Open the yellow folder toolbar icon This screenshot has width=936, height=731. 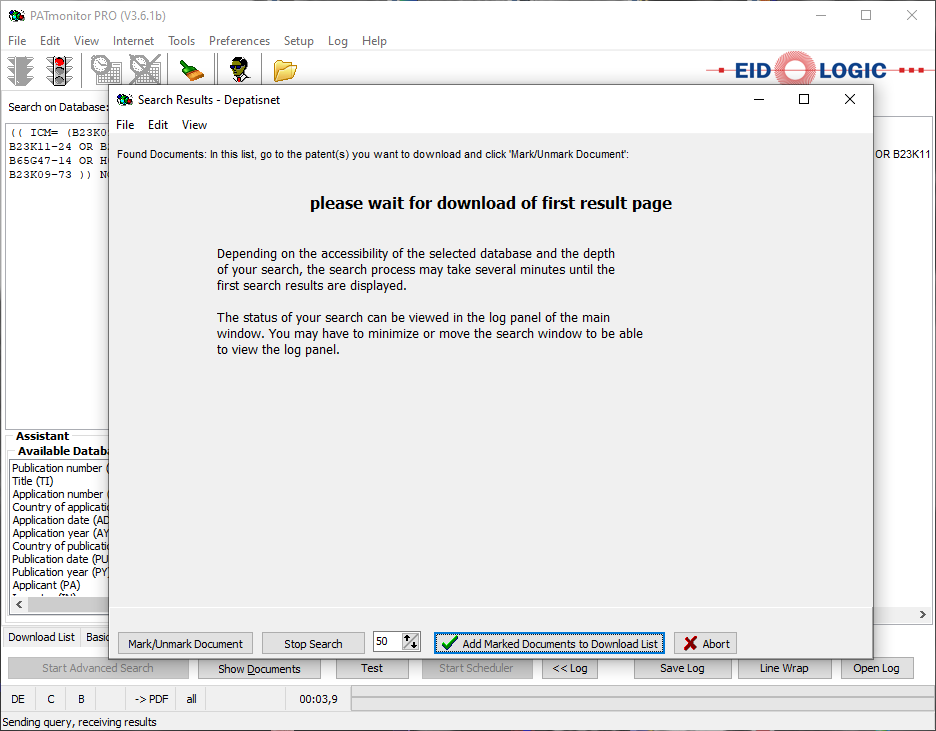coord(285,70)
